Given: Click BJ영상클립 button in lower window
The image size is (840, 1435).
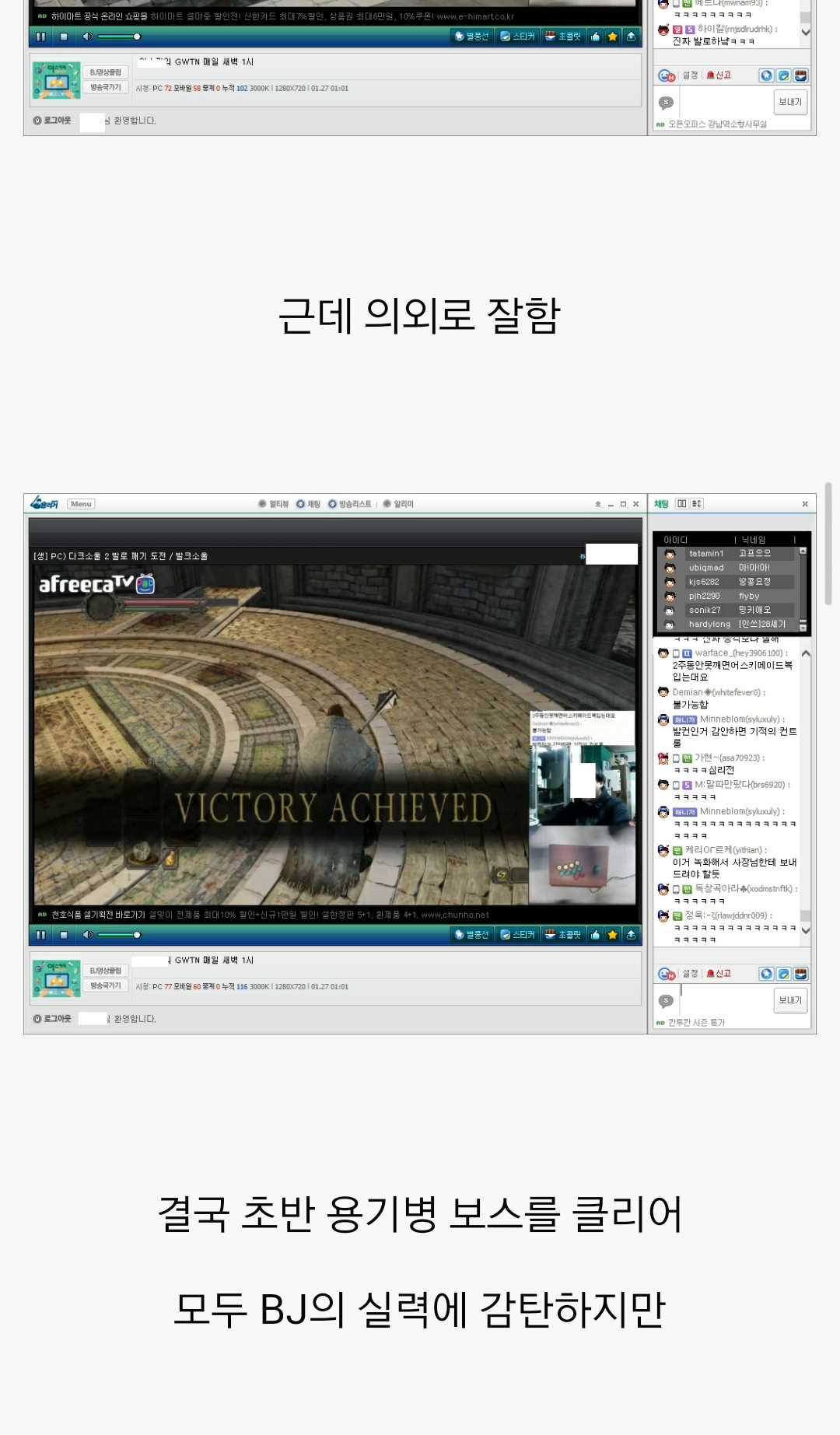Looking at the screenshot, I should point(105,971).
